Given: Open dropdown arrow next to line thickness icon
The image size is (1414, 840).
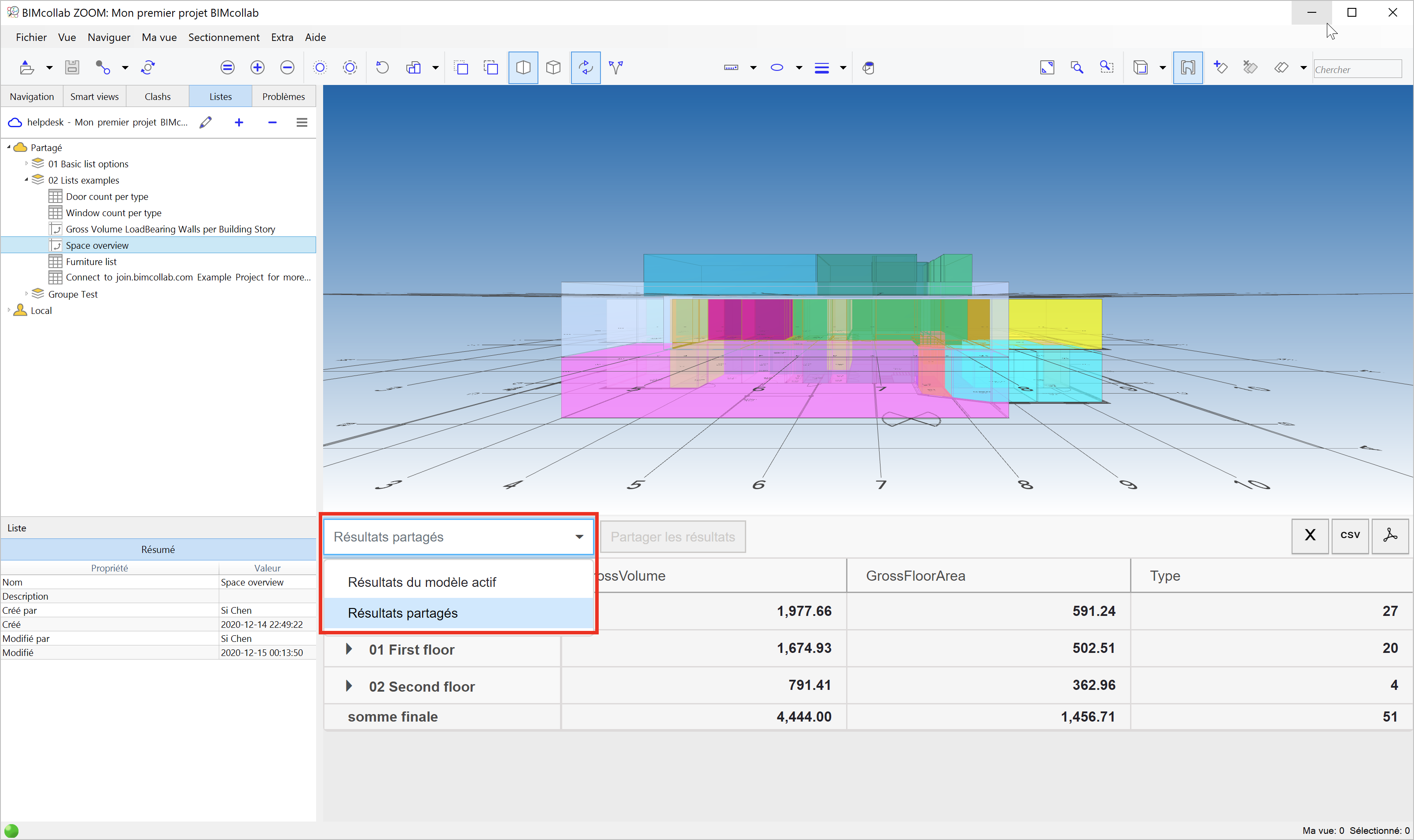Looking at the screenshot, I should (x=843, y=68).
